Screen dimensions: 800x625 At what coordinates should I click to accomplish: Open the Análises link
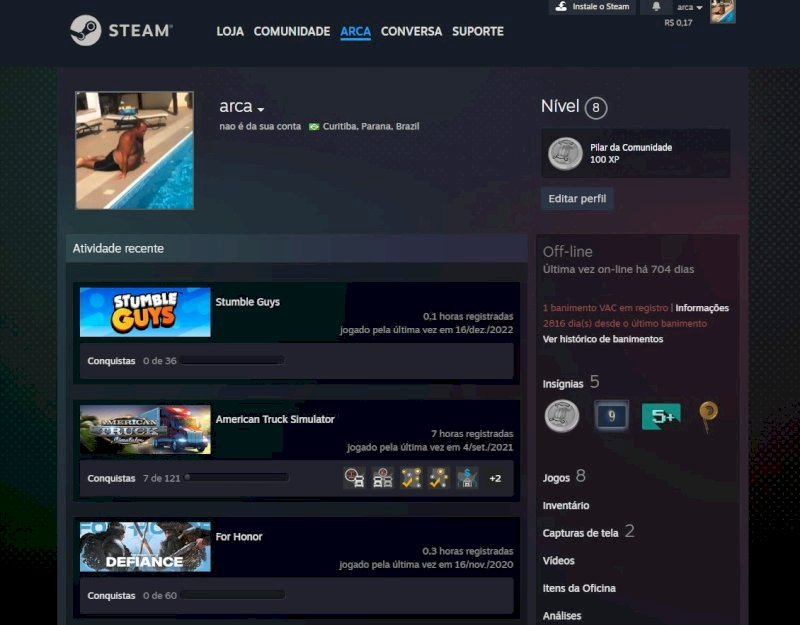[562, 616]
